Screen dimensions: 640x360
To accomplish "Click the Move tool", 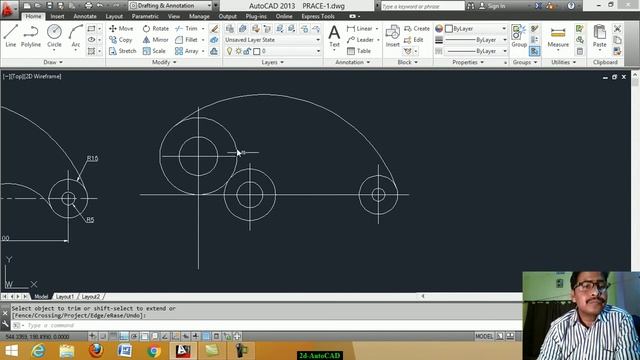I will tap(121, 29).
